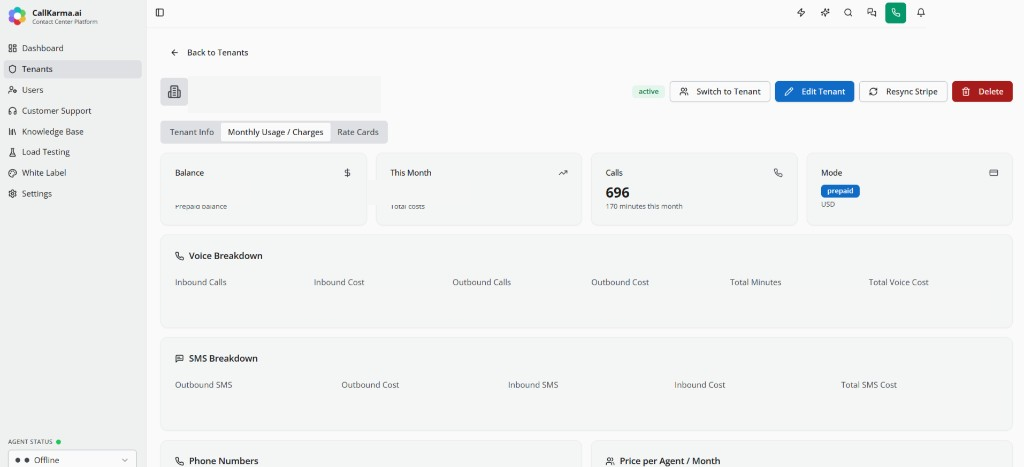Screen dimensions: 1024x467
Task: Open notifications bell icon
Action: 921,12
